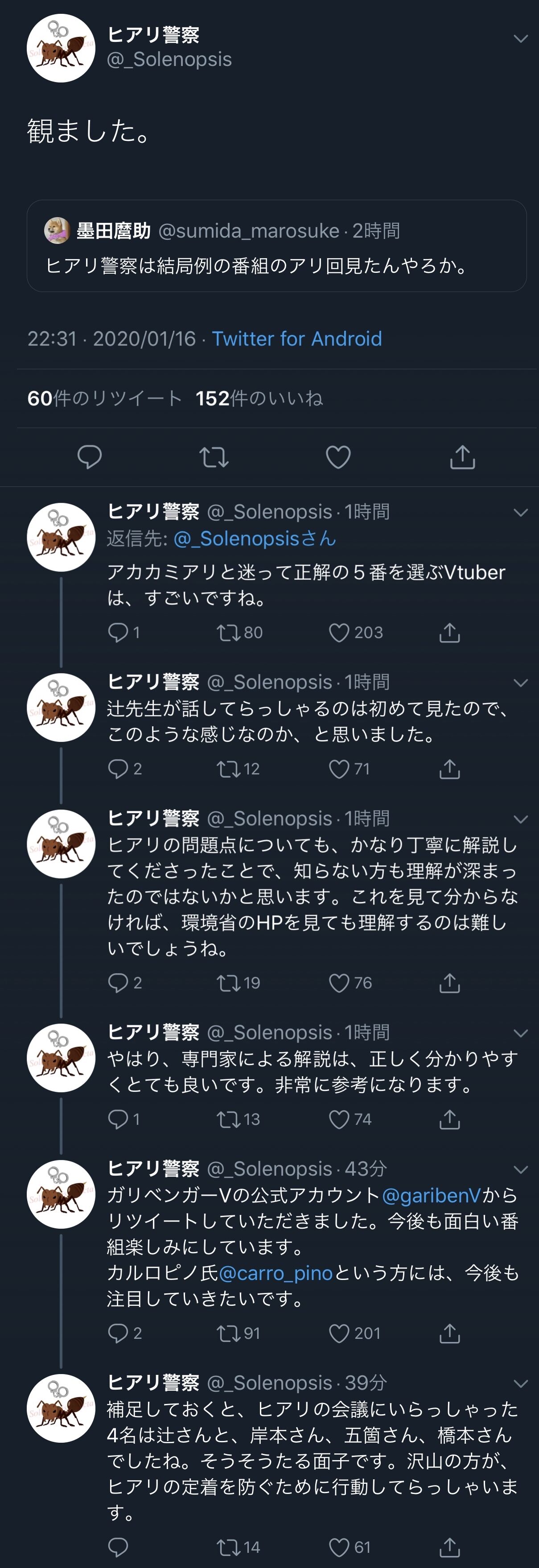This screenshot has width=539, height=1568.
Task: Reply to the main tweet 観ました。
Action: tap(90, 457)
